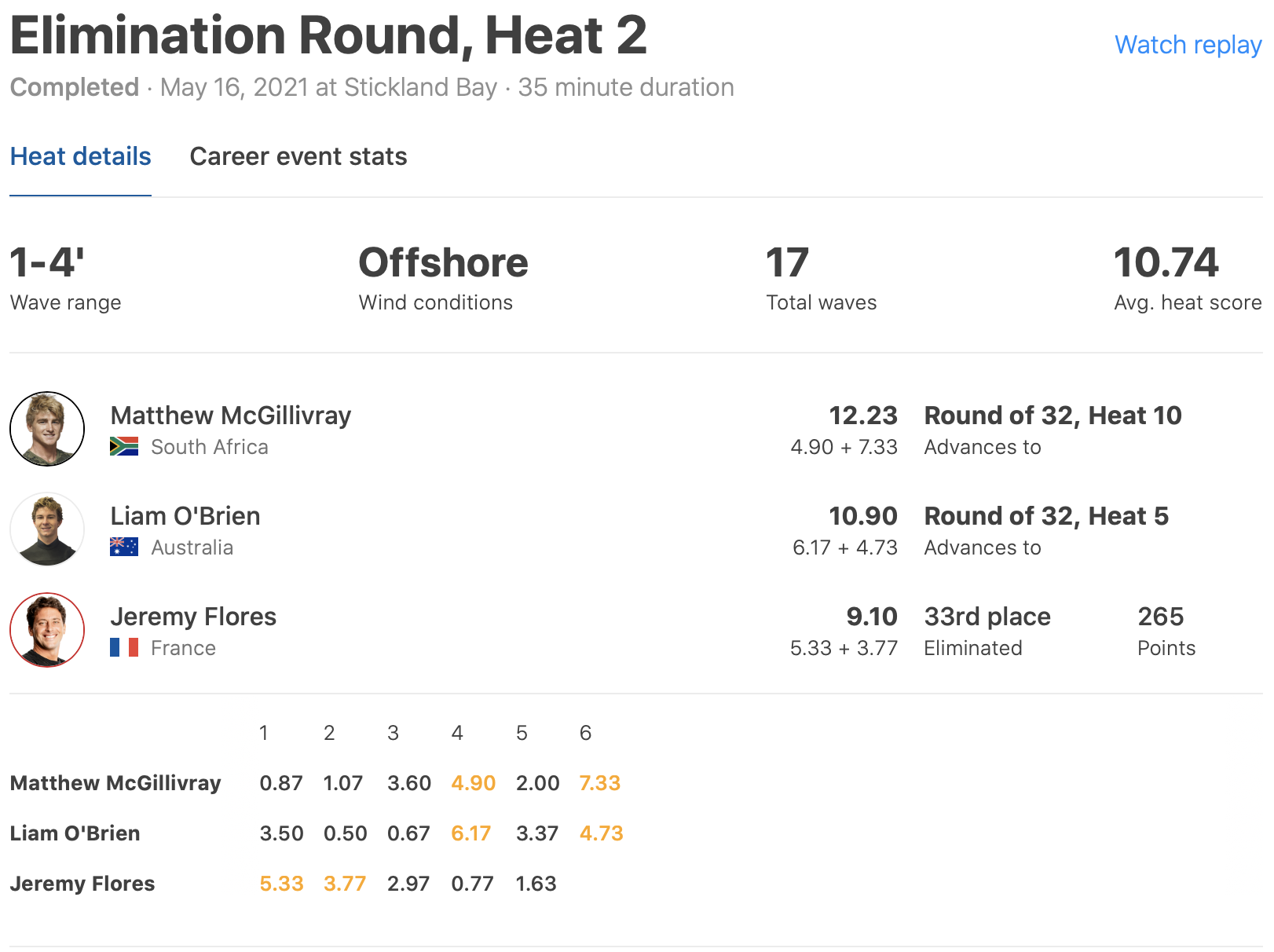1274x952 pixels.
Task: Go to Round of 32, Heat 5
Action: [x=1046, y=516]
